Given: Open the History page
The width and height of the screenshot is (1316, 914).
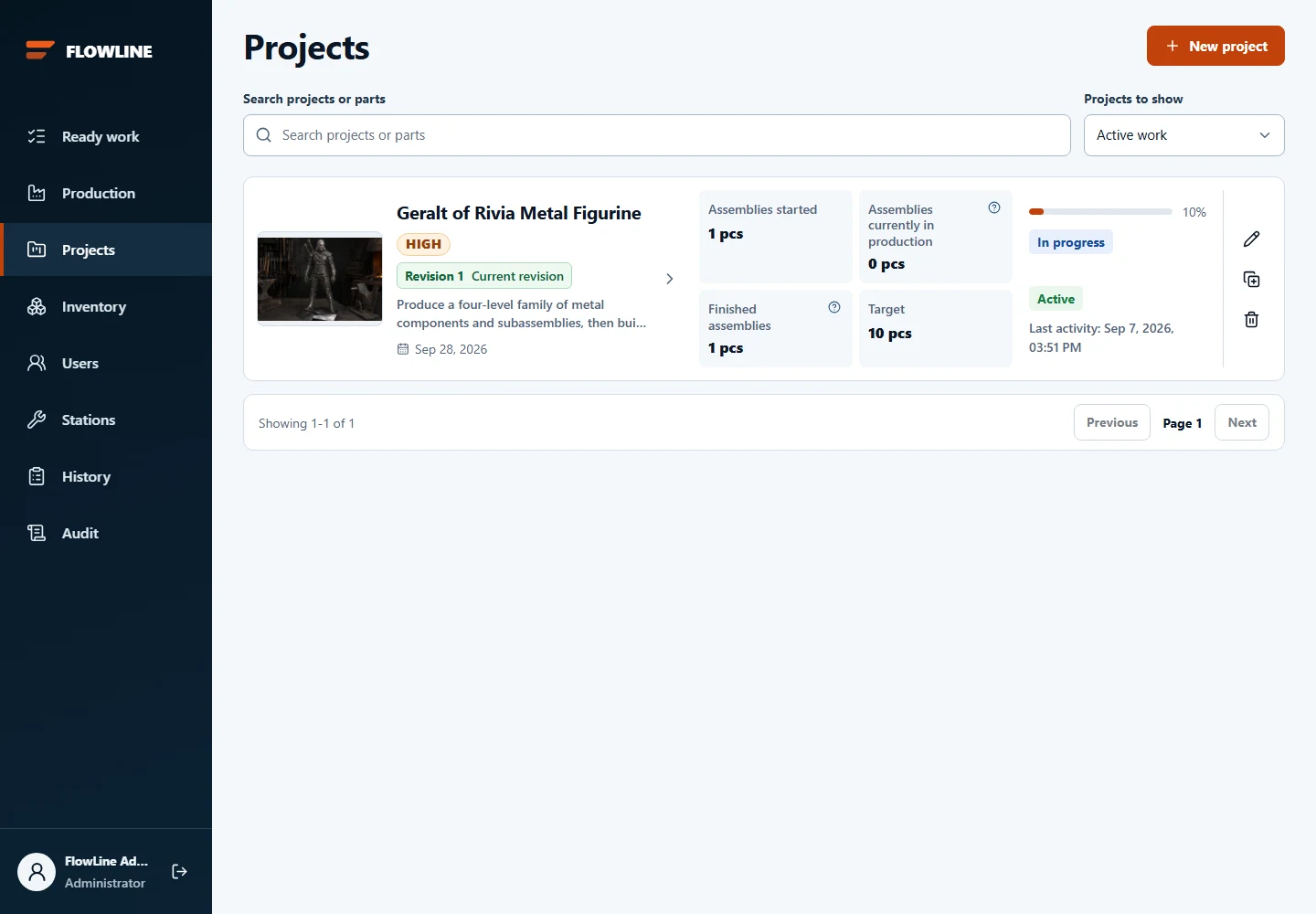Looking at the screenshot, I should [106, 476].
